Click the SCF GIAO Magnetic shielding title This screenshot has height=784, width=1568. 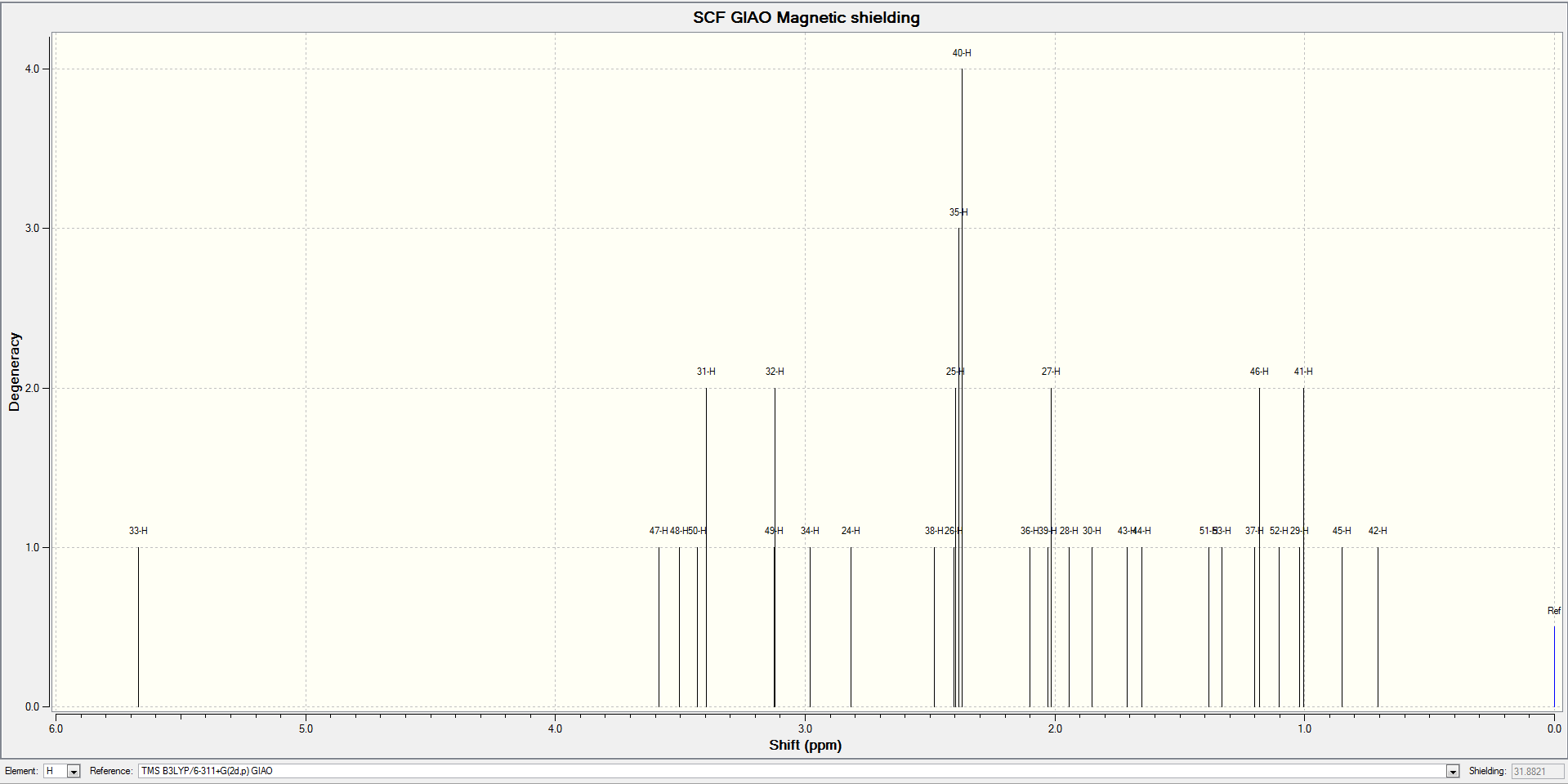[806, 18]
